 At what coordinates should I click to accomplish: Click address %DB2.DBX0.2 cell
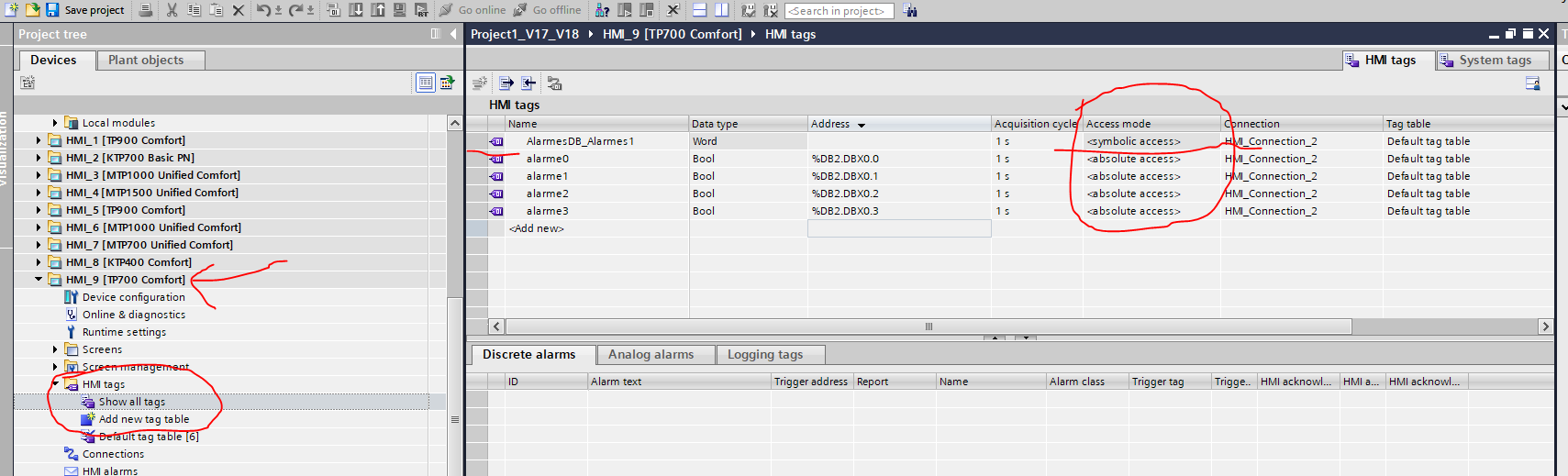899,194
